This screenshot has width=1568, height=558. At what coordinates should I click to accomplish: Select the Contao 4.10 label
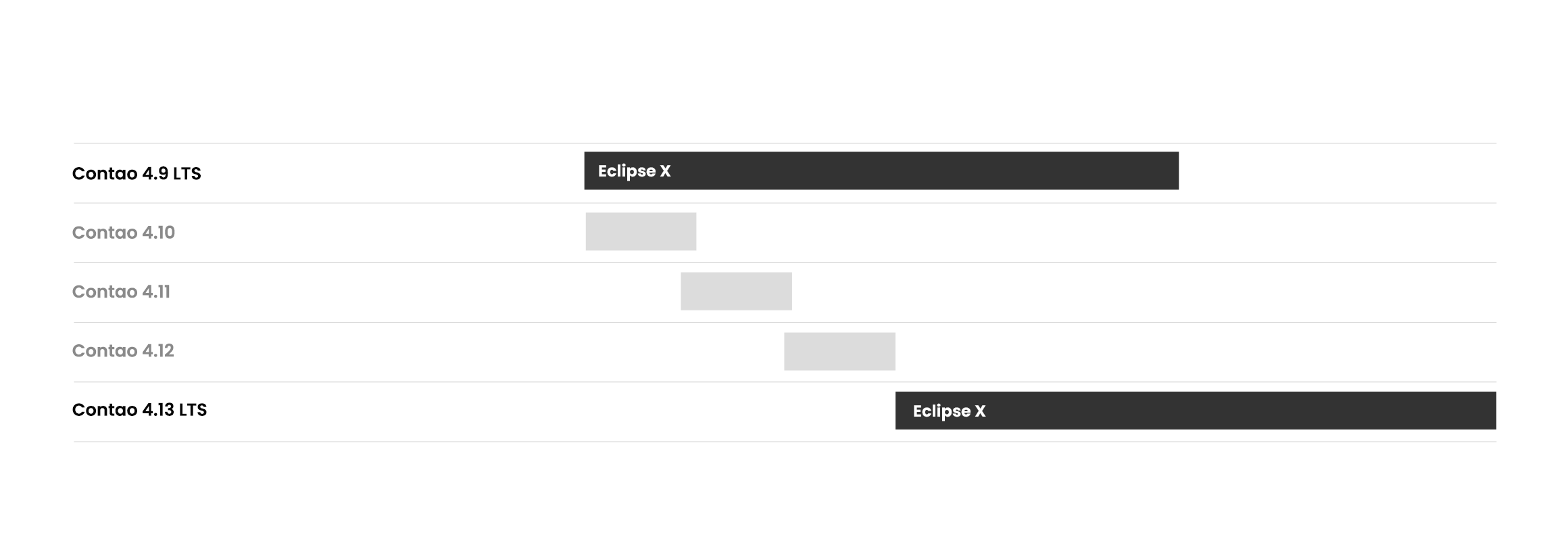point(124,233)
